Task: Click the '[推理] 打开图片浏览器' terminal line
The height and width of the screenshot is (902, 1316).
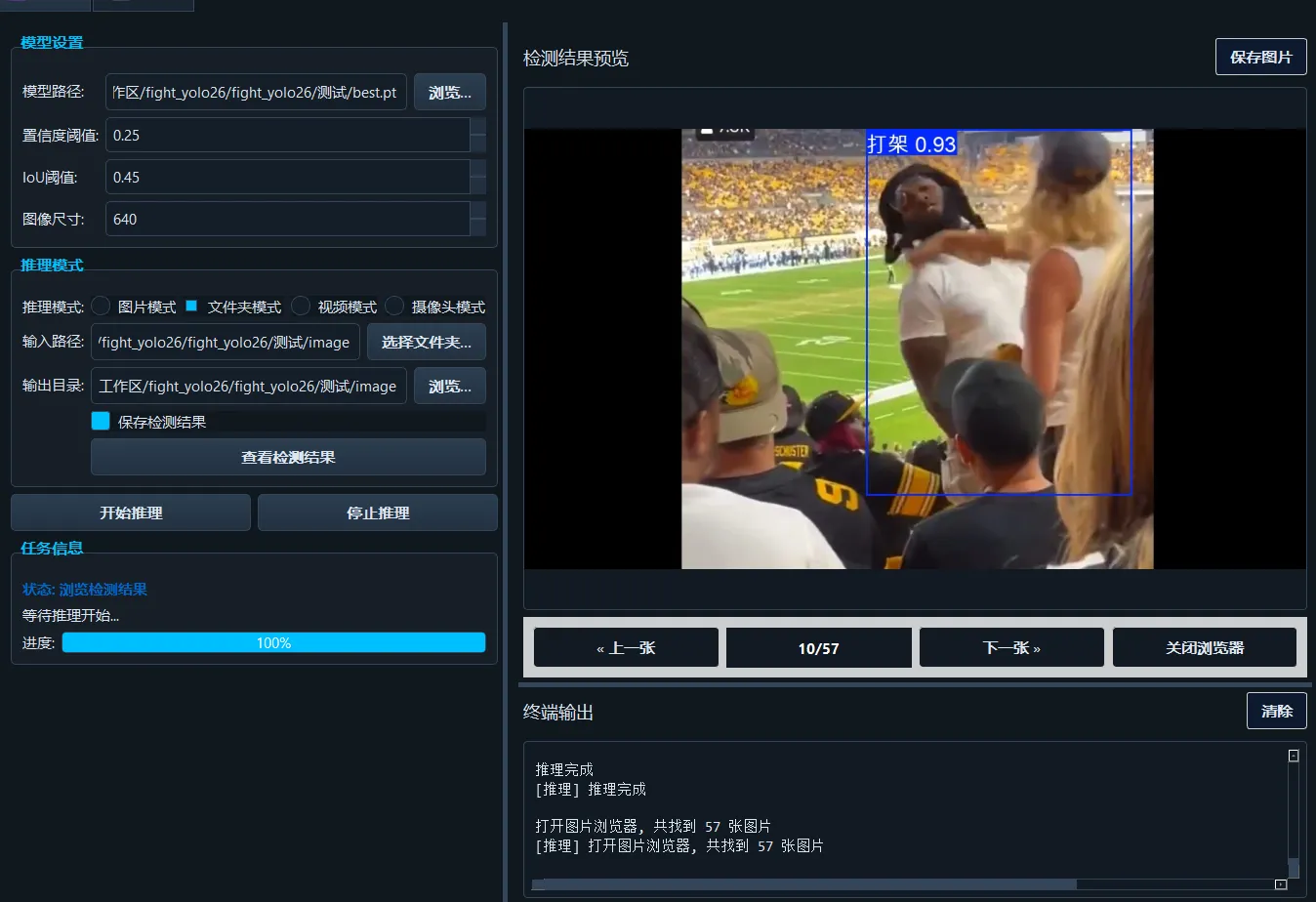Action: [x=679, y=845]
